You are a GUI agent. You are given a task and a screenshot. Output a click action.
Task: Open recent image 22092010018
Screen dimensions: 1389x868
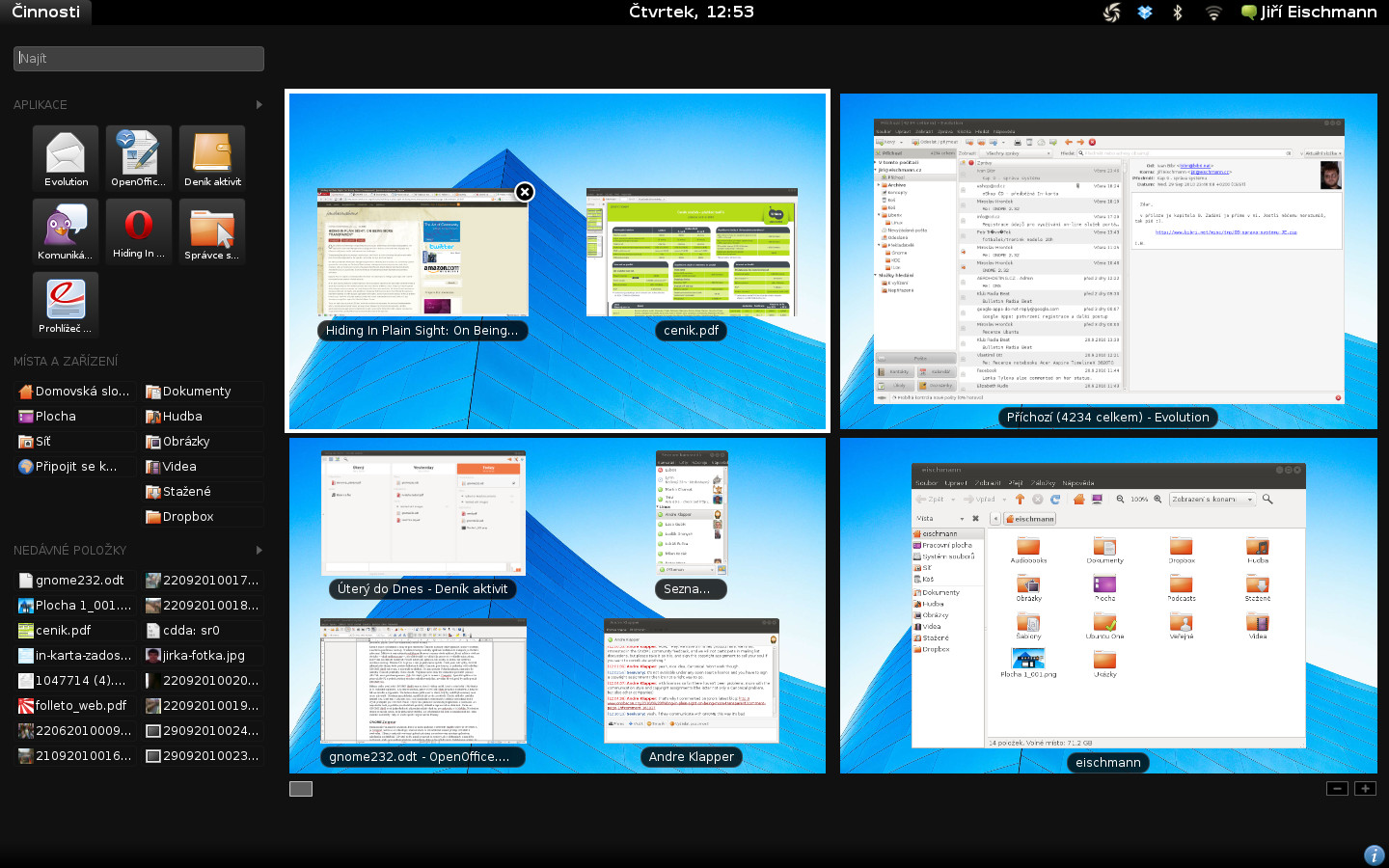click(x=203, y=606)
